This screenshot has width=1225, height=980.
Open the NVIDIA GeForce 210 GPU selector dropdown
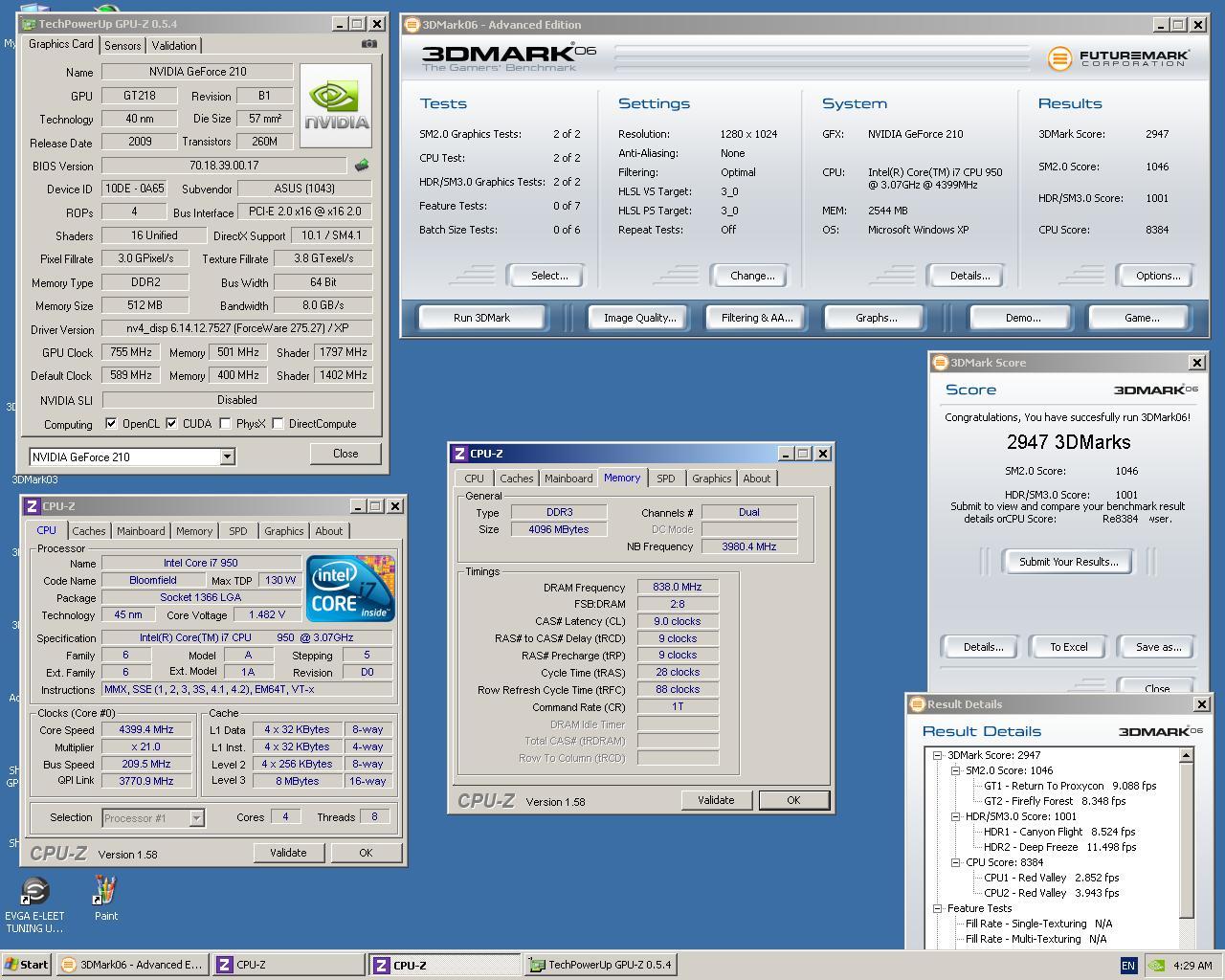click(x=228, y=457)
